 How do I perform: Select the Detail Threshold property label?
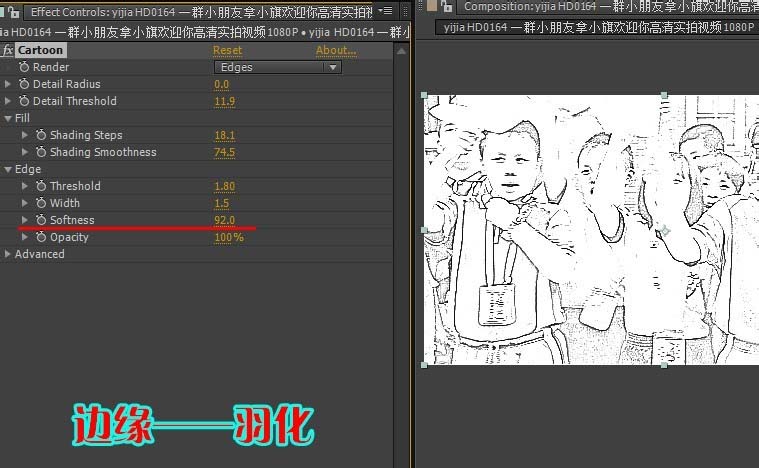click(75, 101)
